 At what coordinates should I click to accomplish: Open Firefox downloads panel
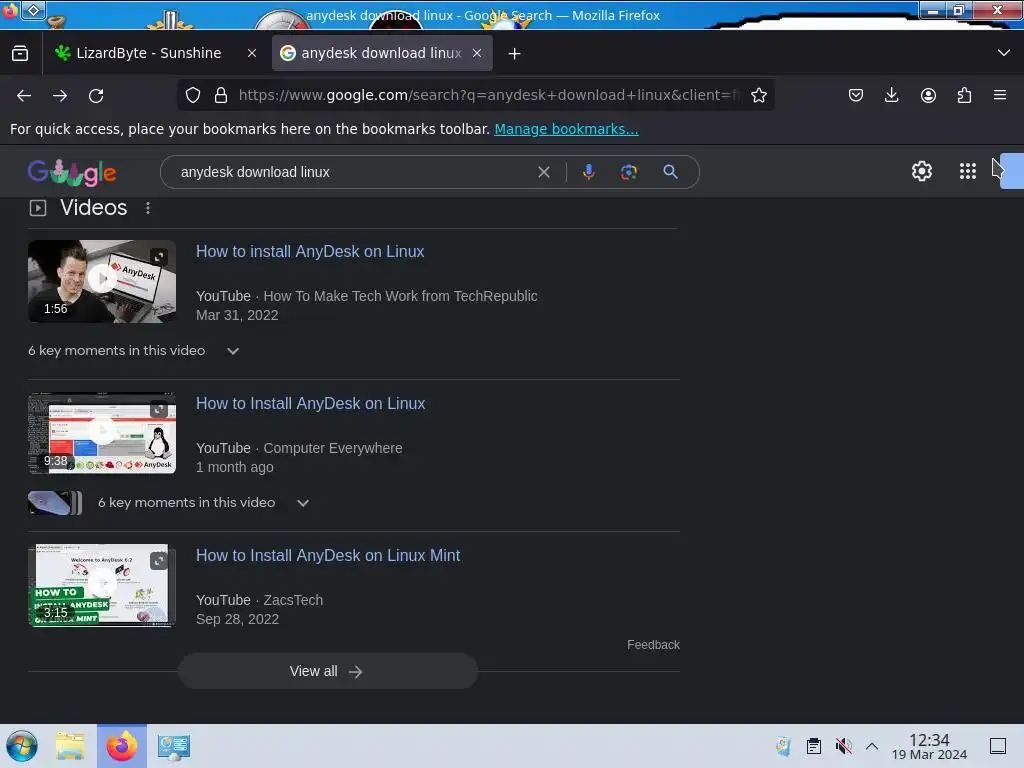coord(891,95)
